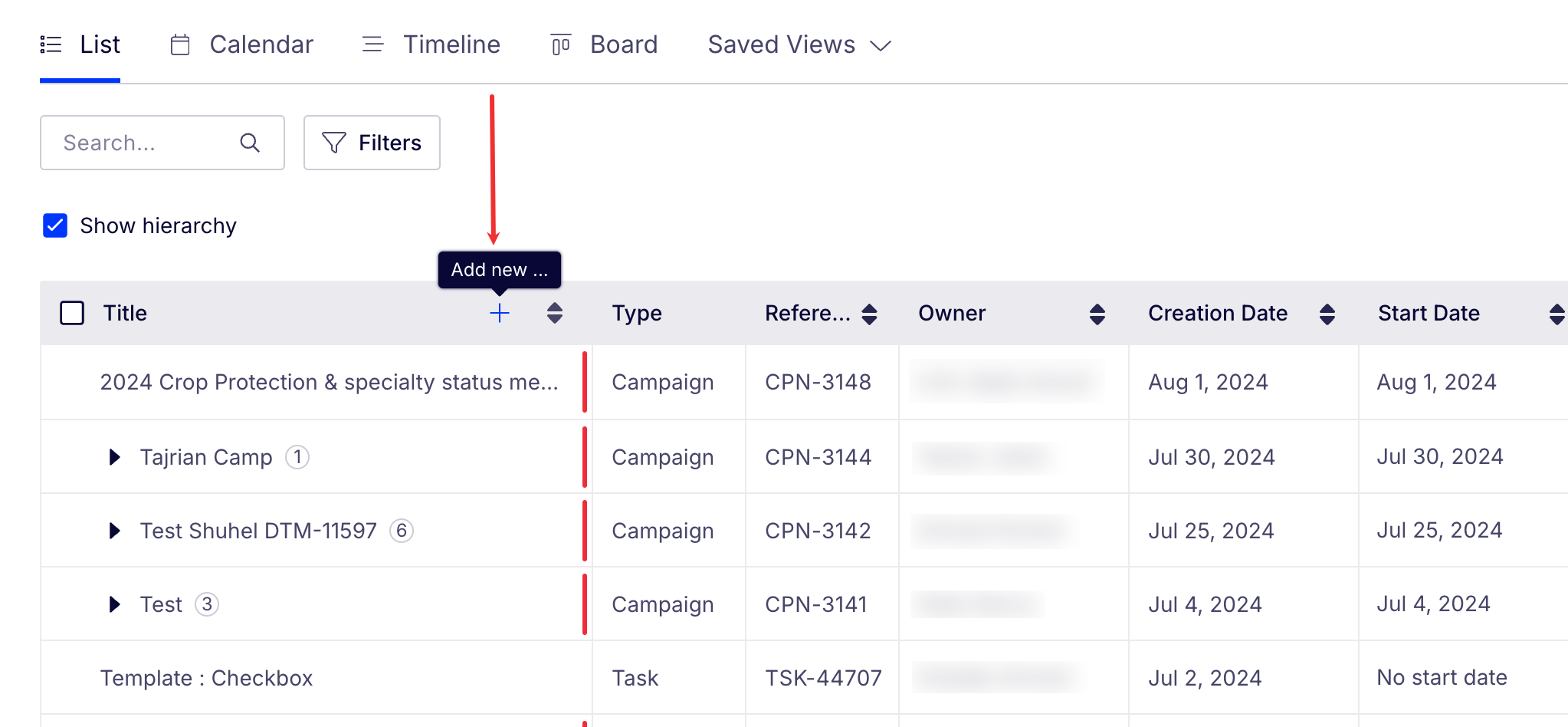Click the search magnifier icon
Viewport: 1568px width, 727px height.
[x=250, y=143]
